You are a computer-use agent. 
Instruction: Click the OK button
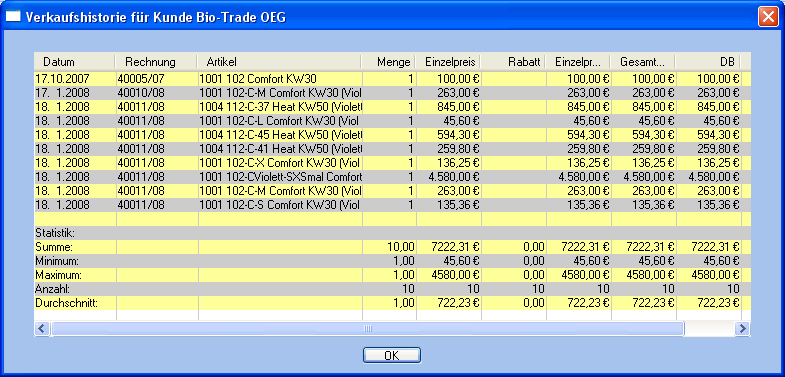[x=391, y=355]
